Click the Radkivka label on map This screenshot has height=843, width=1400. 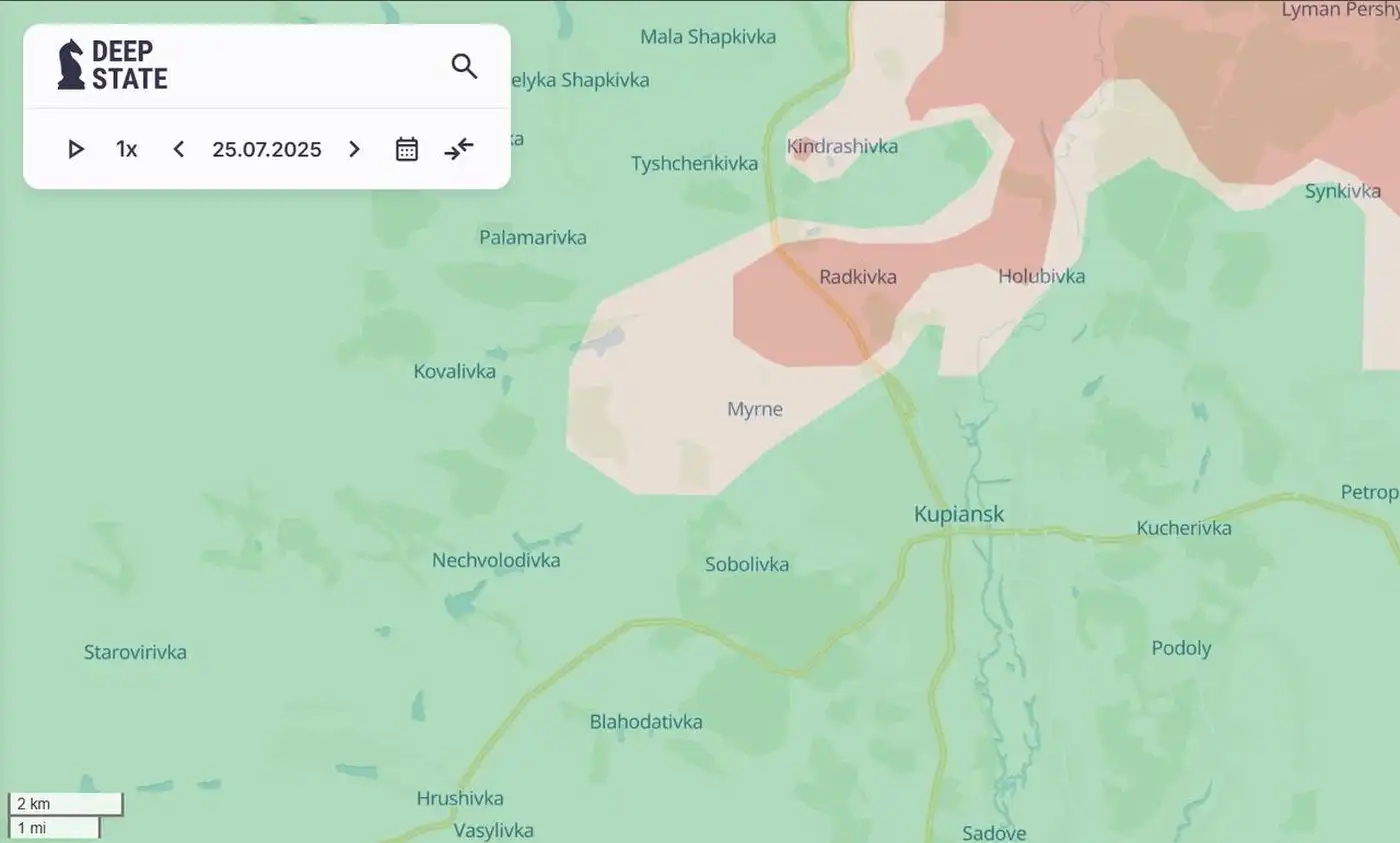click(x=858, y=276)
